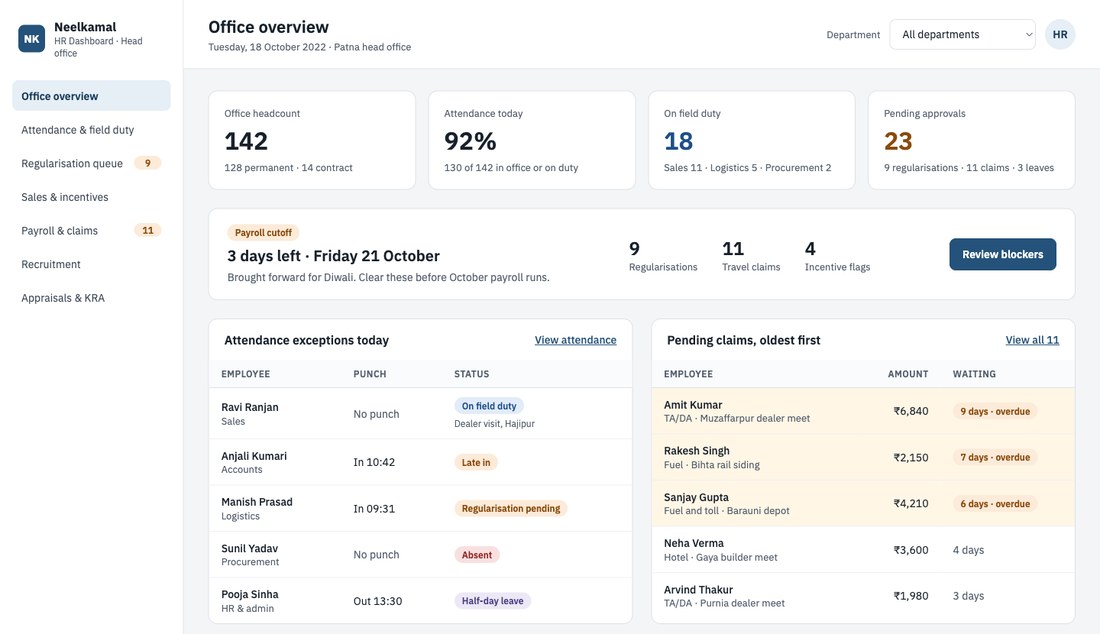Click the Regularisation queue count badge 9
This screenshot has height=634, width=1100.
click(147, 163)
